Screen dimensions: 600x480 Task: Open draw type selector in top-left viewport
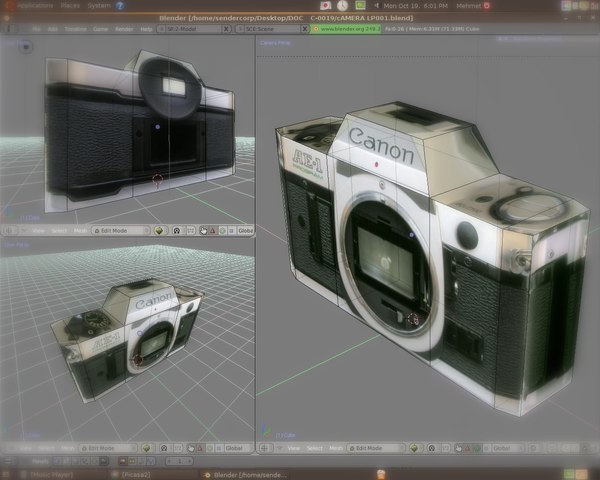(x=160, y=230)
